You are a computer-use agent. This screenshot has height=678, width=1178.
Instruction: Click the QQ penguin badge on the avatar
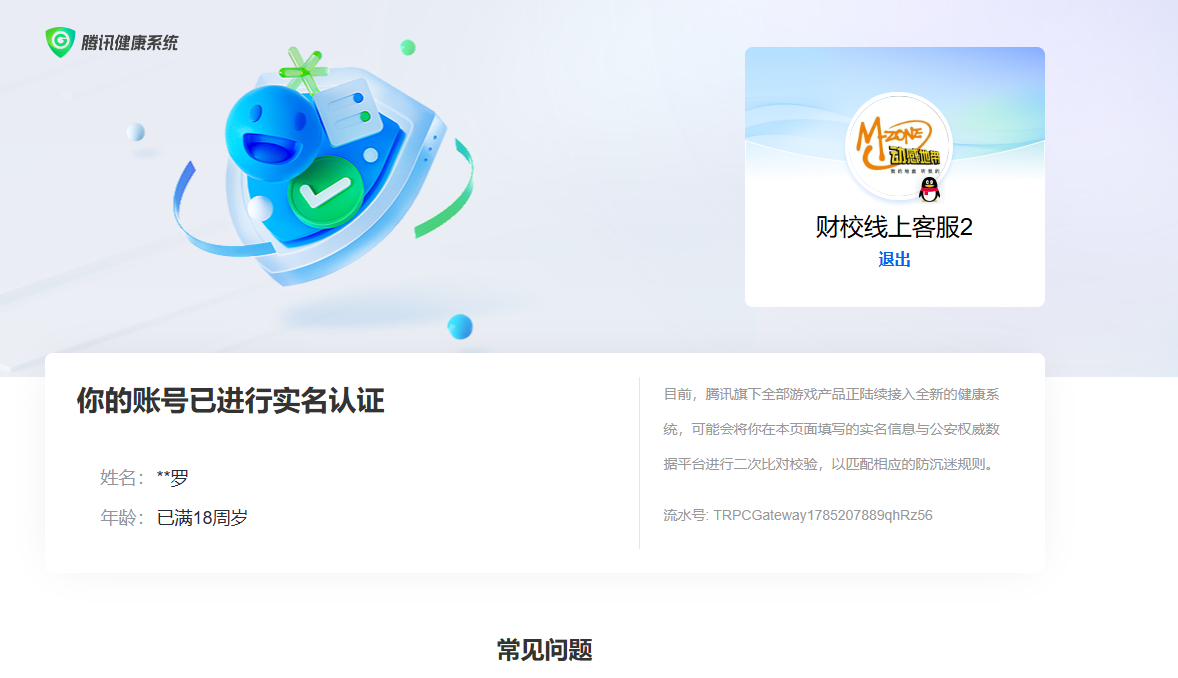(x=929, y=189)
